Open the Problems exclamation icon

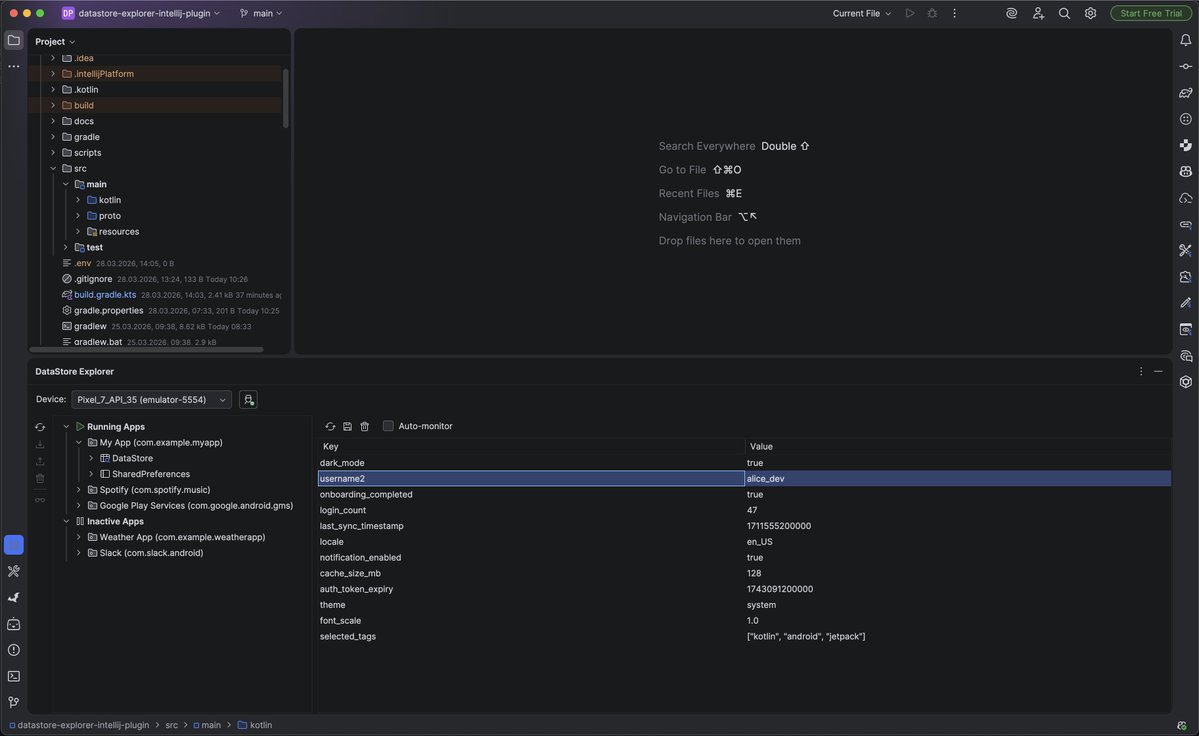click(14, 650)
